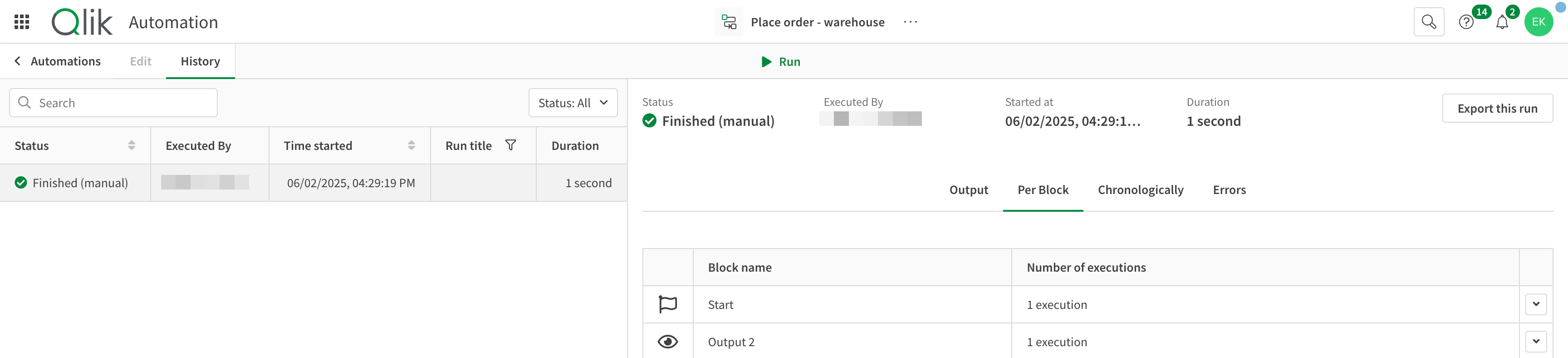Sort runs by Status column

pos(132,145)
